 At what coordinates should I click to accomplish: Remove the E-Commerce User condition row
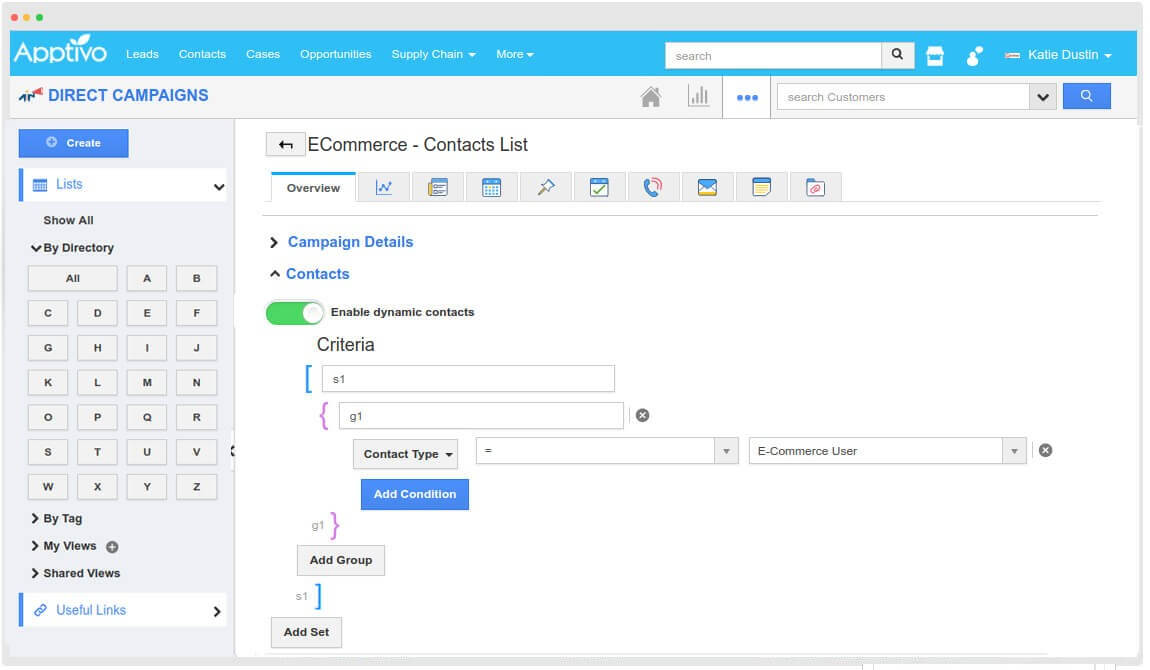tap(1045, 450)
